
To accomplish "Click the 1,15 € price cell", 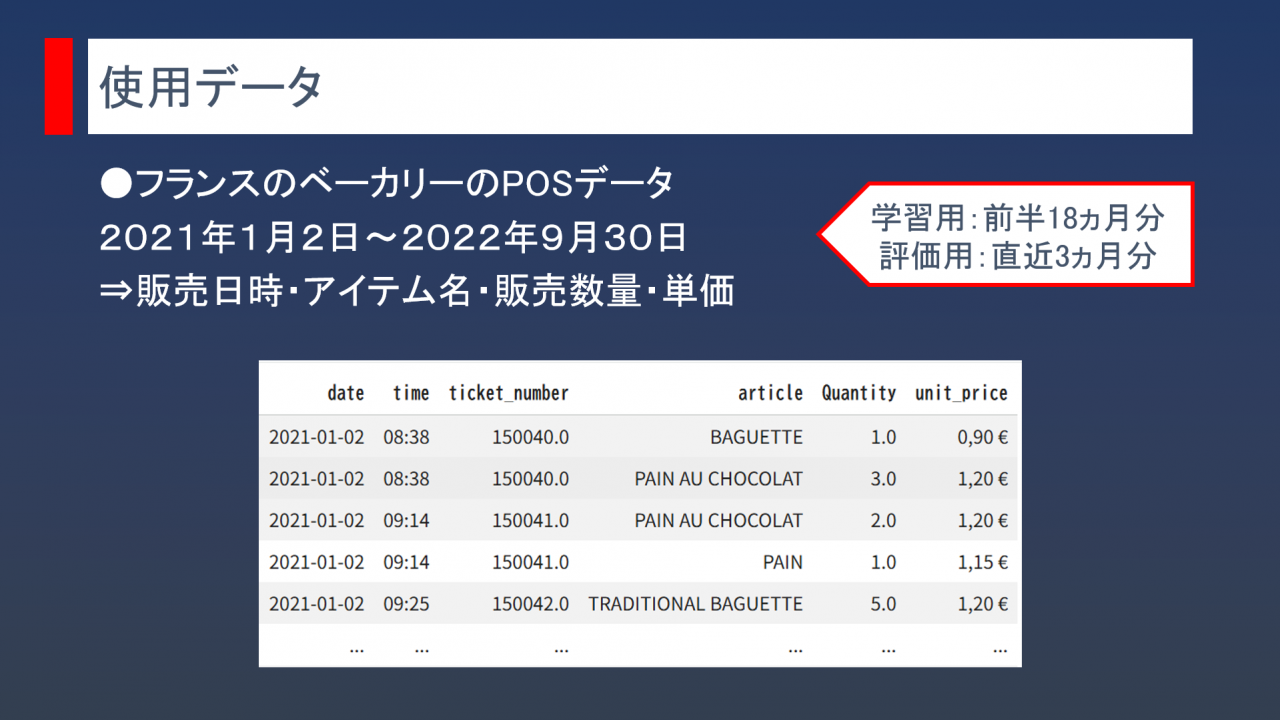I will click(x=982, y=562).
